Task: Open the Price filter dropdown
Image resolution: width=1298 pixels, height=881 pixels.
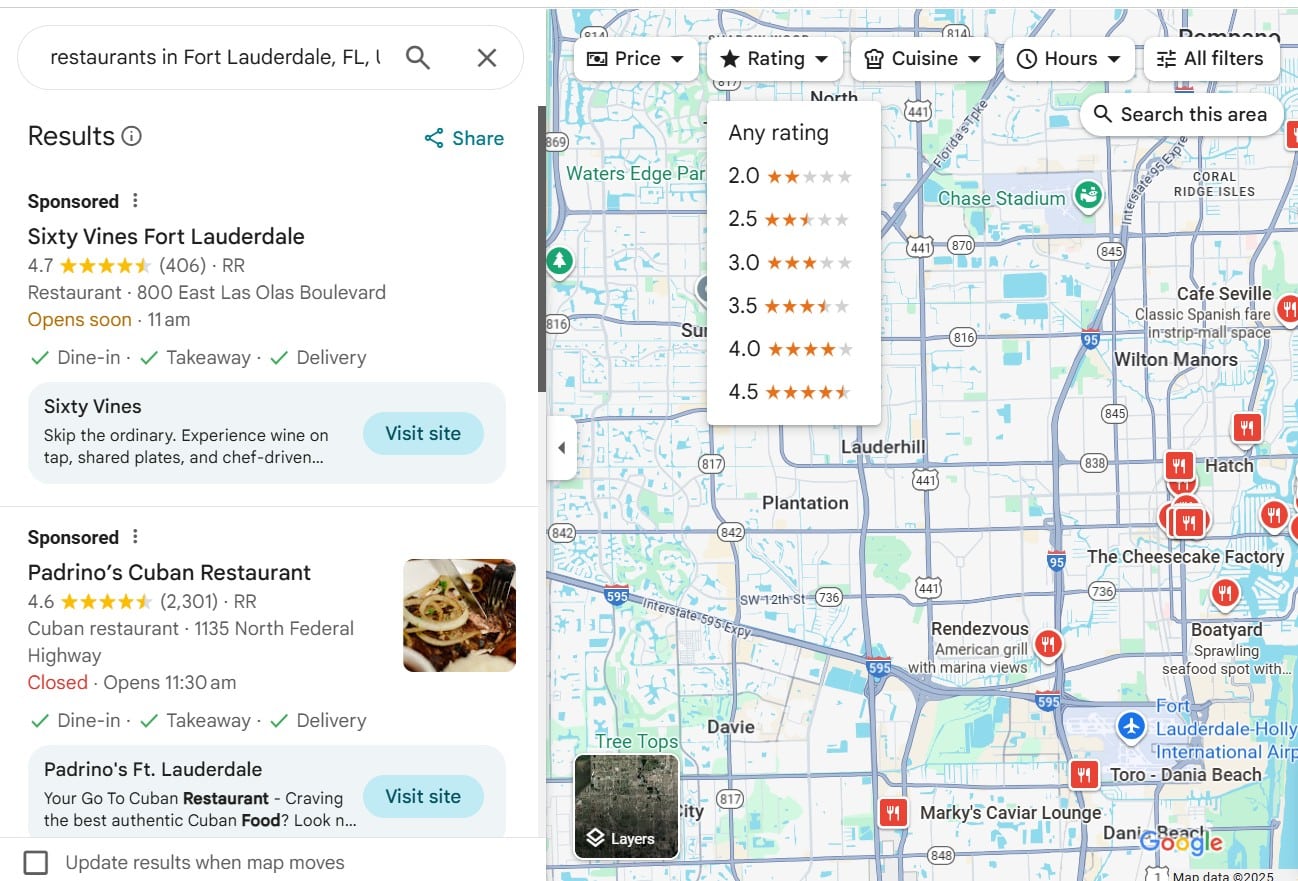Action: pyautogui.click(x=637, y=59)
